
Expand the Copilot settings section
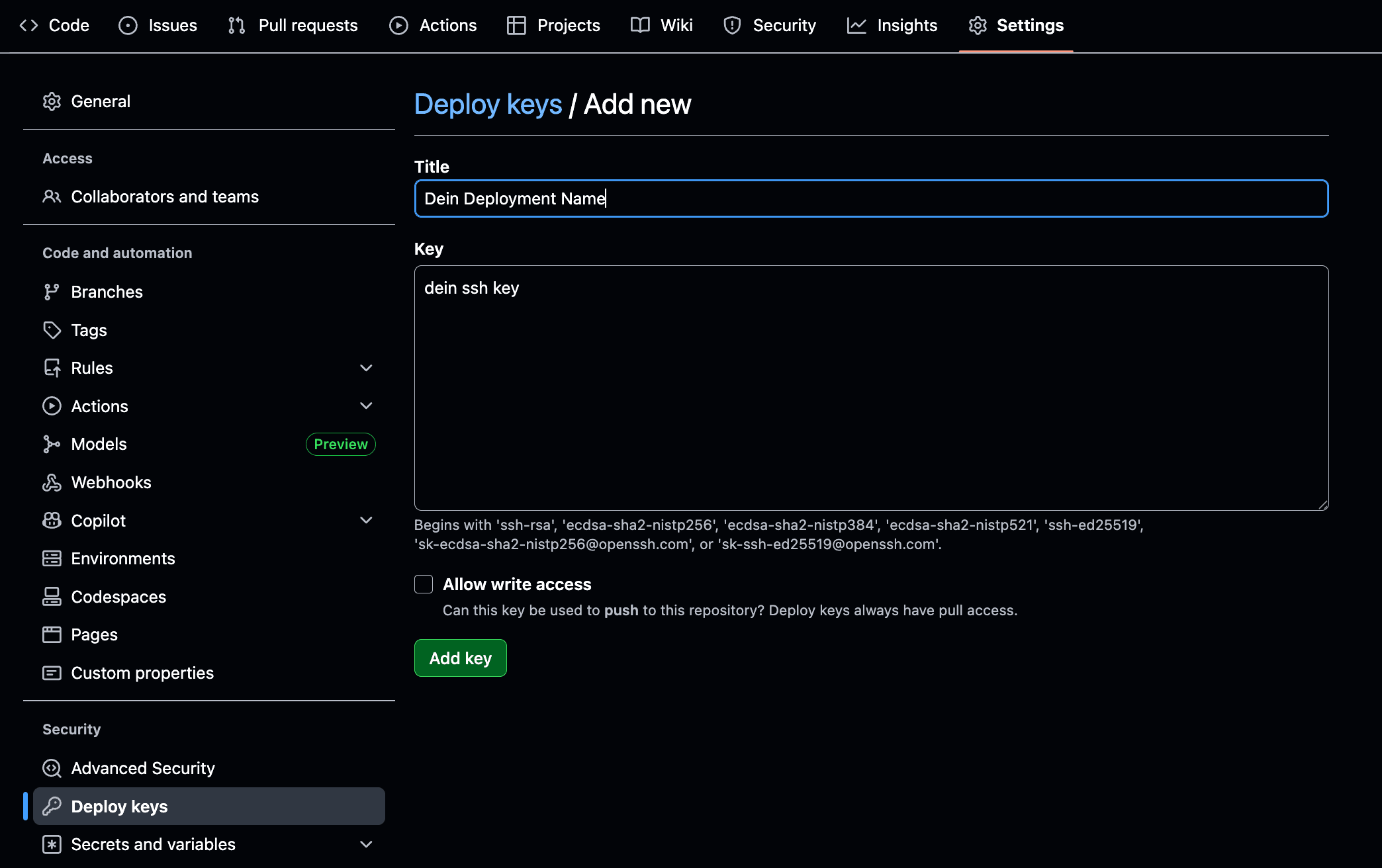[x=366, y=520]
